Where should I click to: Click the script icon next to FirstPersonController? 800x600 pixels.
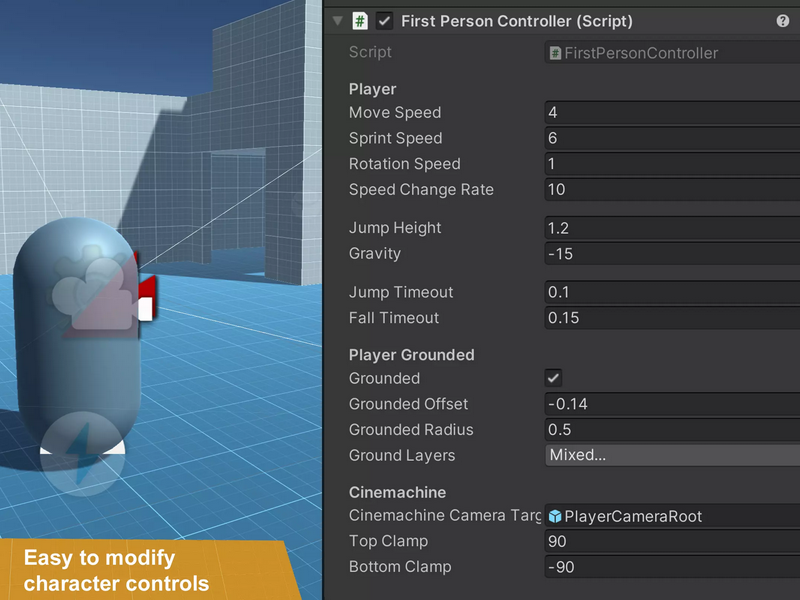555,53
